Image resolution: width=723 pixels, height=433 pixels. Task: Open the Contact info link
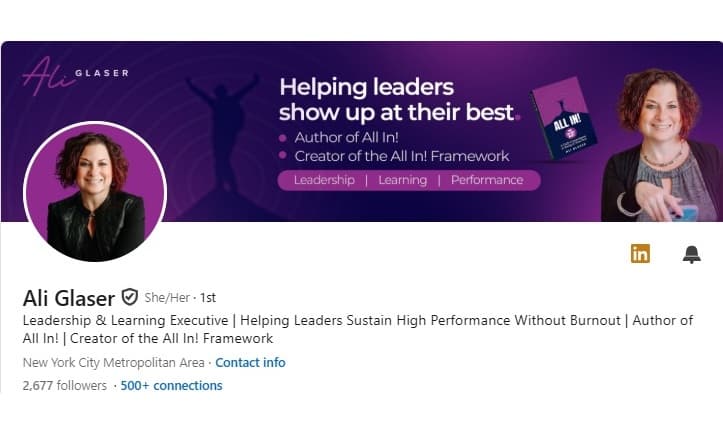pyautogui.click(x=250, y=362)
